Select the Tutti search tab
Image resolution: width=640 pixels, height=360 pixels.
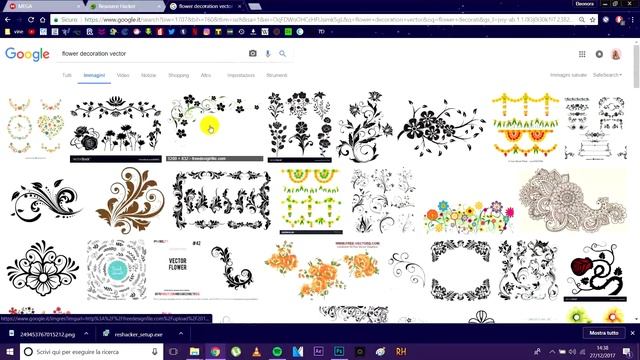(x=67, y=75)
